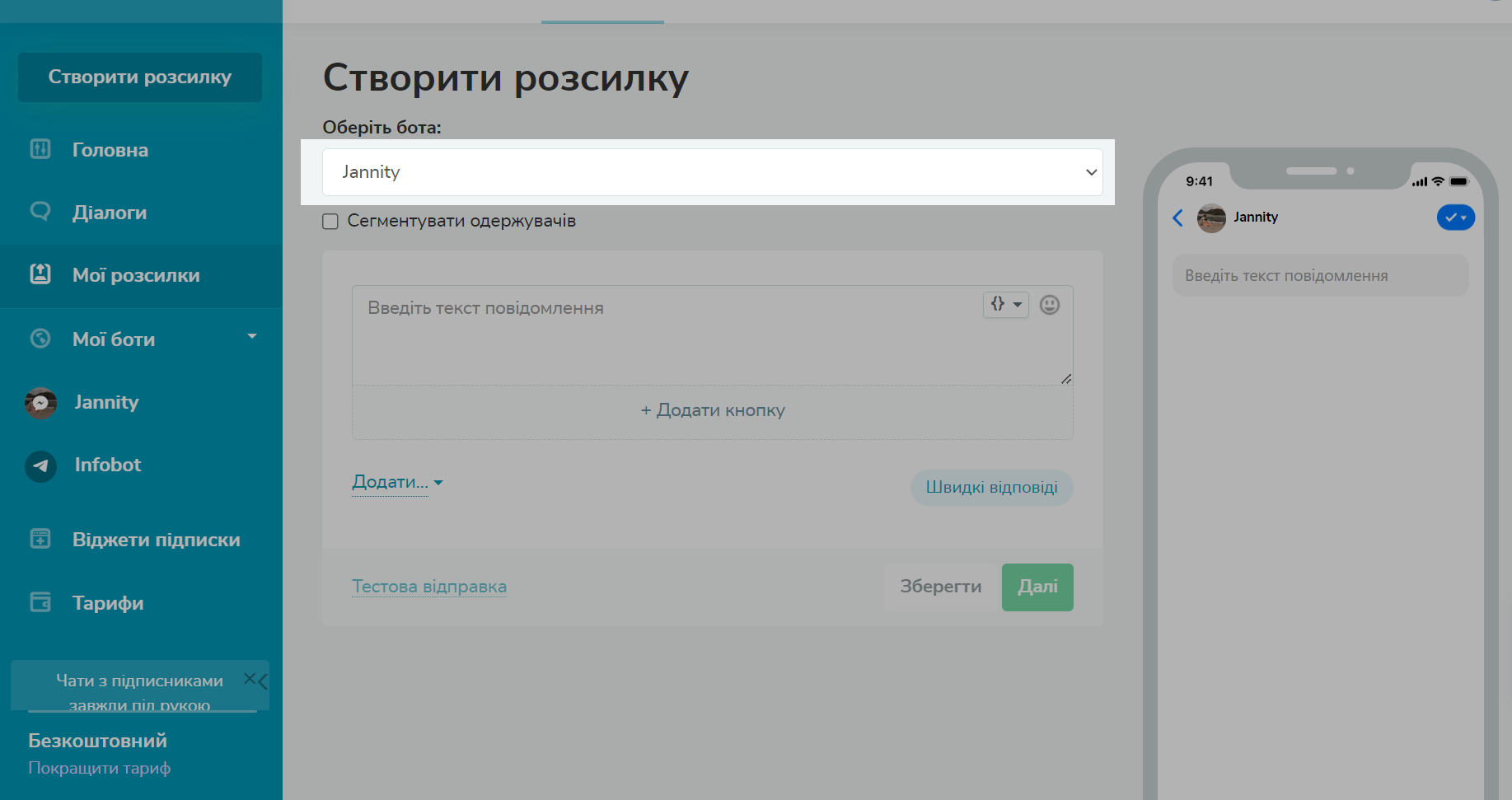Click the Тарифи wallet icon
This screenshot has width=1512, height=800.
tap(40, 602)
